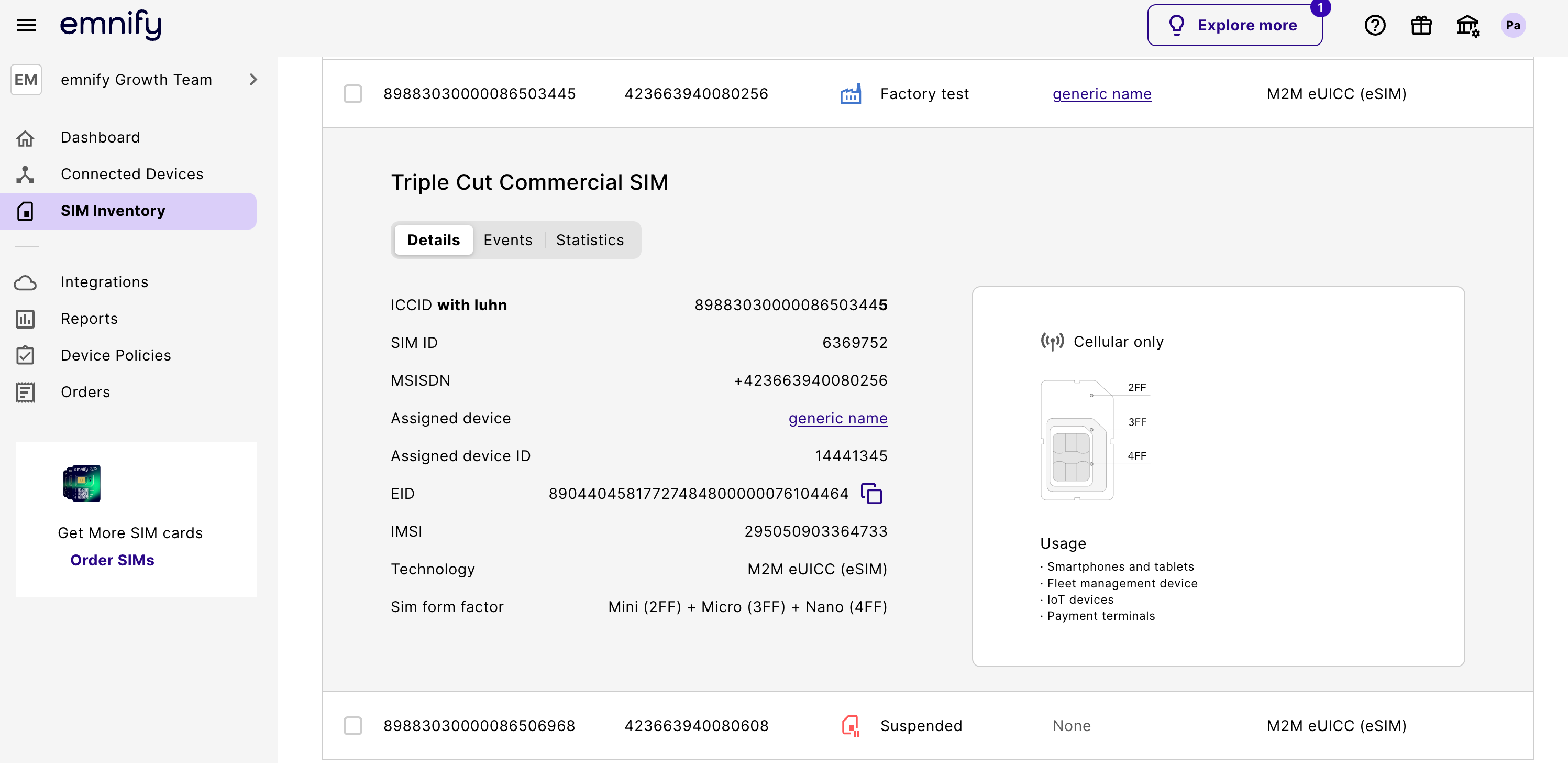Click the Dashboard sidebar icon
Viewport: 1568px width, 763px height.
25,137
